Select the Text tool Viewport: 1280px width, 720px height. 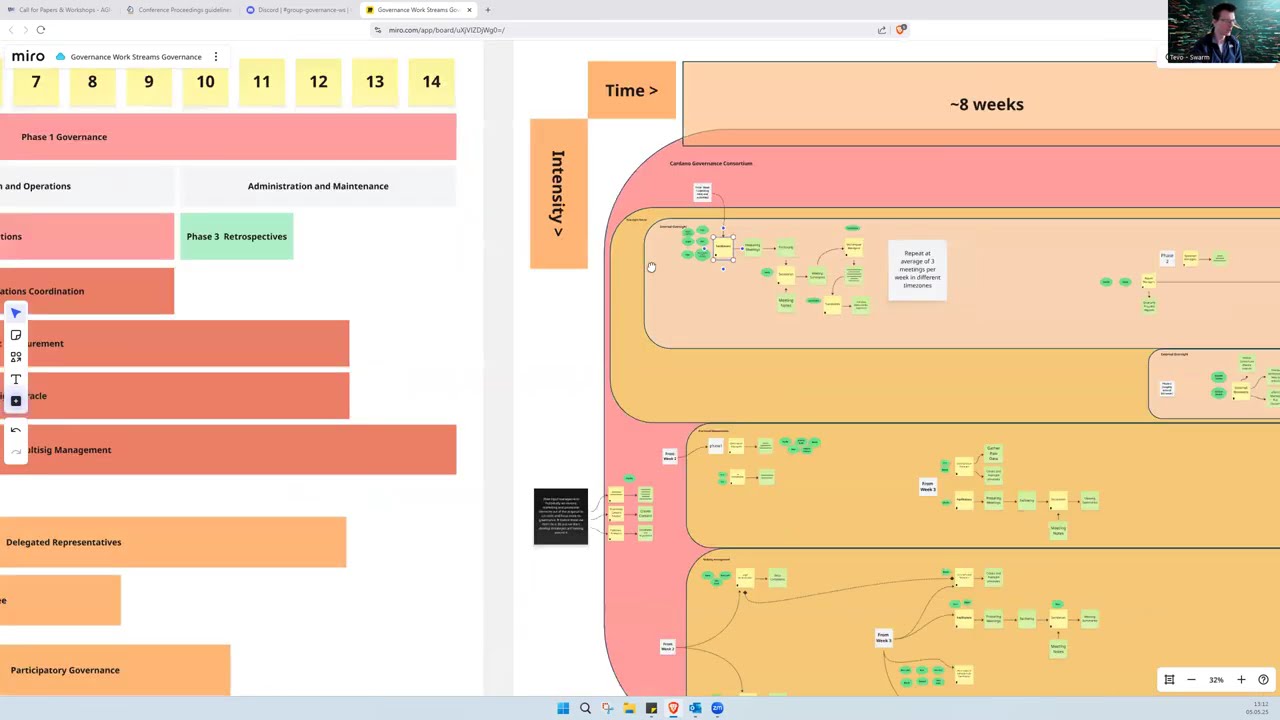coord(15,379)
